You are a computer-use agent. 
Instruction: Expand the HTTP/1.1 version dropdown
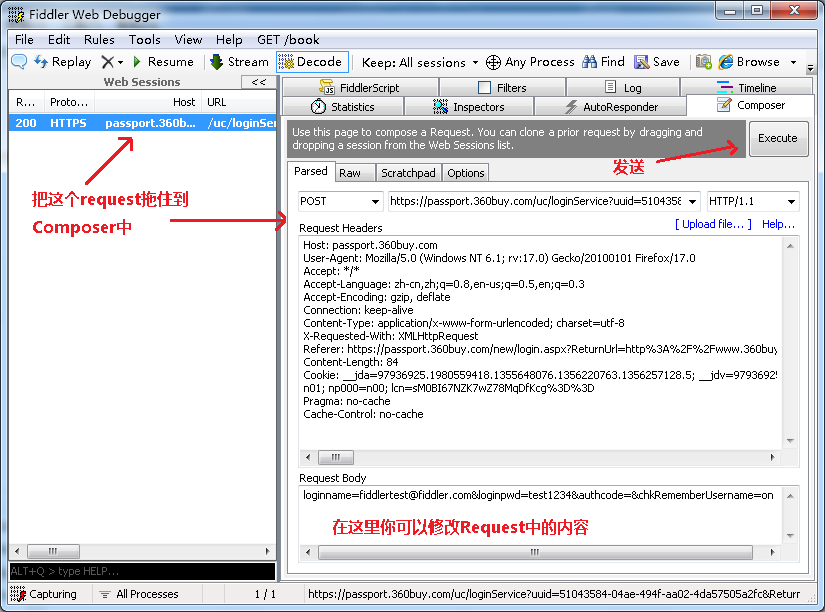pos(752,201)
